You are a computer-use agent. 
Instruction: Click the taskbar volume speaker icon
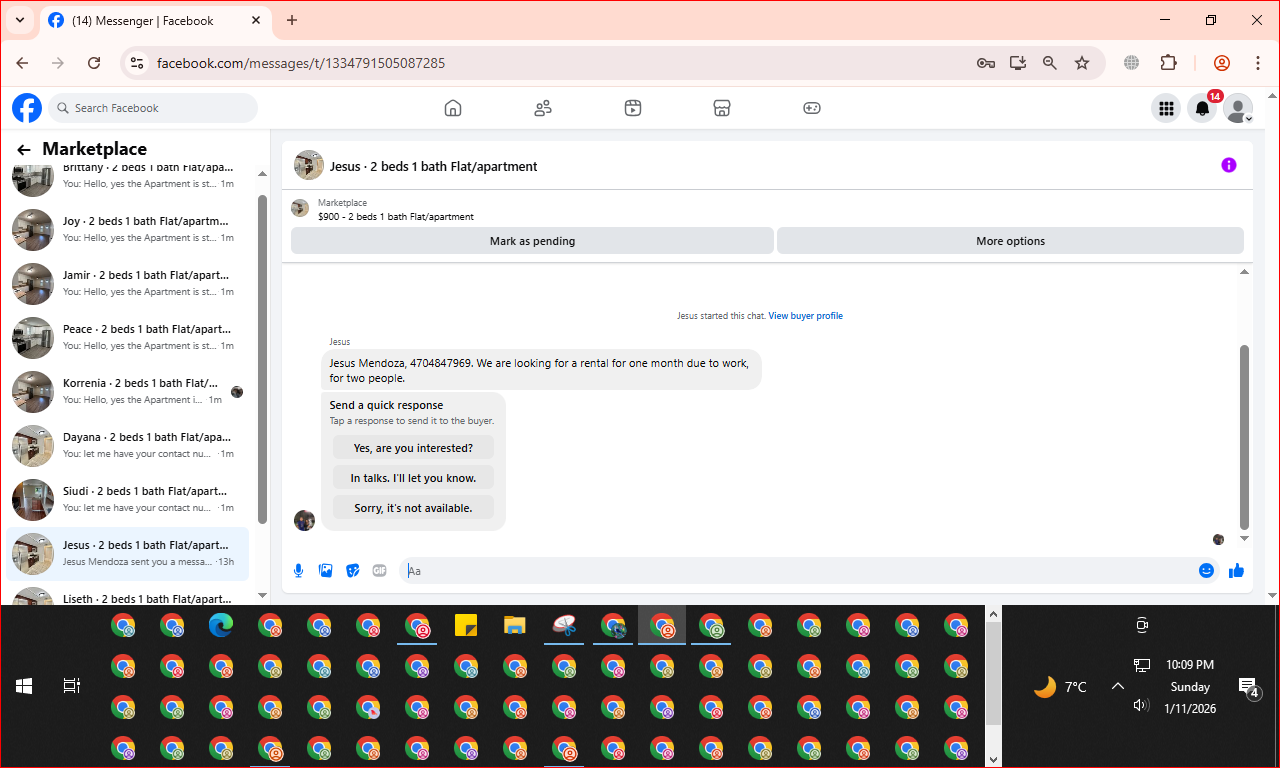pos(1141,706)
